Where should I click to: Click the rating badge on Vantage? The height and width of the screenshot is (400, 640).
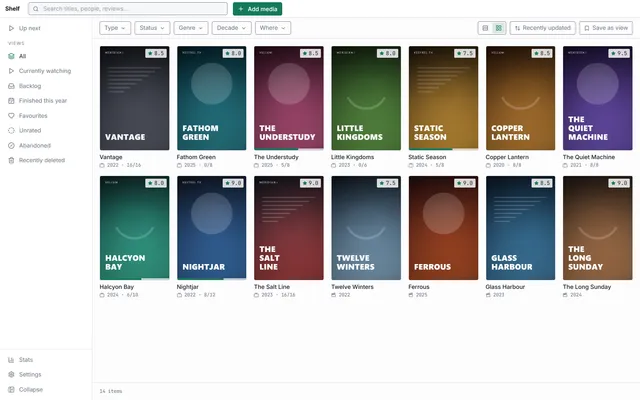[x=156, y=53]
